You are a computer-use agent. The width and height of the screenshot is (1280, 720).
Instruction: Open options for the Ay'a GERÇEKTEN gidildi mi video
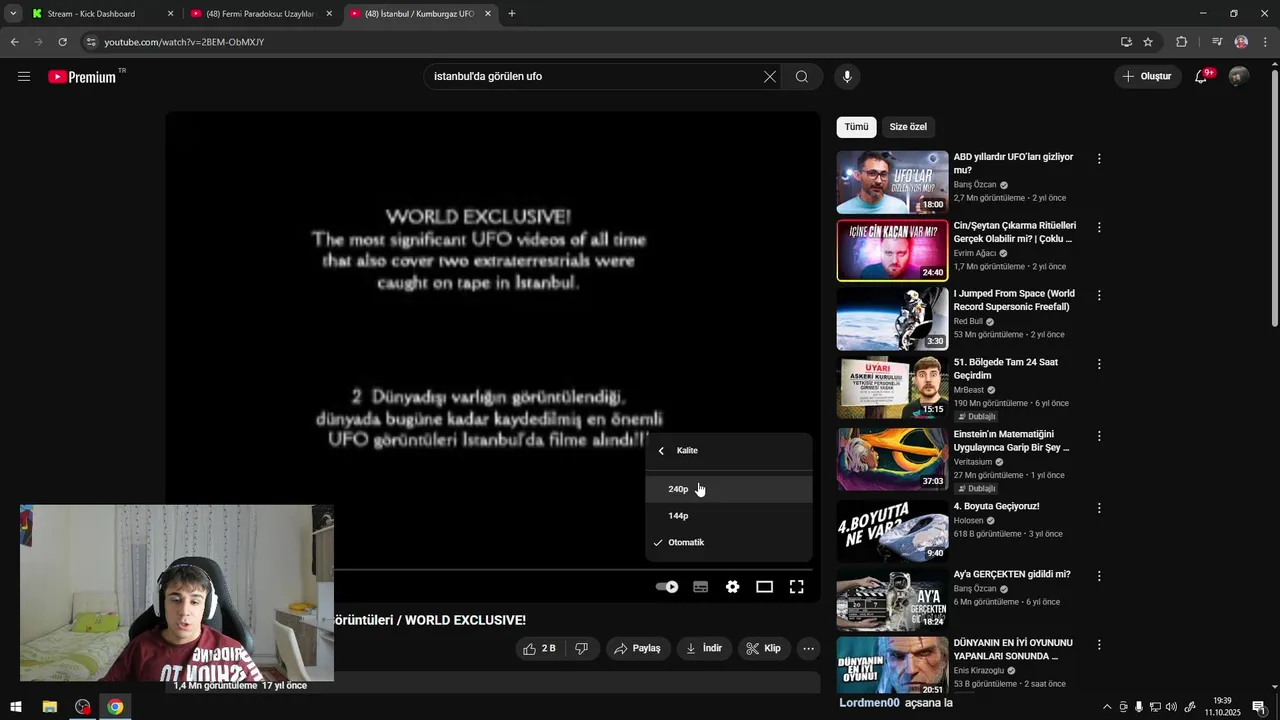pyautogui.click(x=1099, y=576)
